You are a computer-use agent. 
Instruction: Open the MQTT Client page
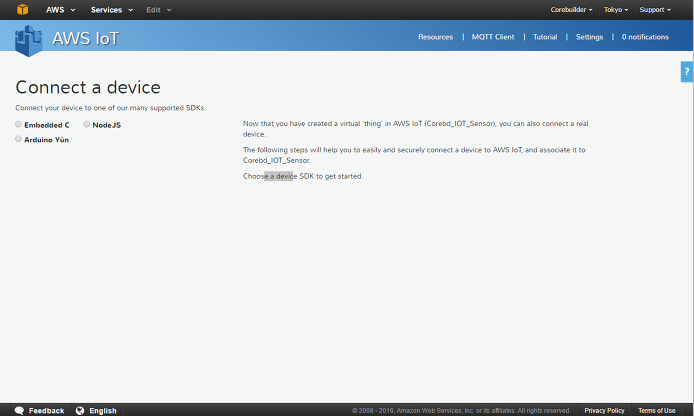(x=493, y=37)
